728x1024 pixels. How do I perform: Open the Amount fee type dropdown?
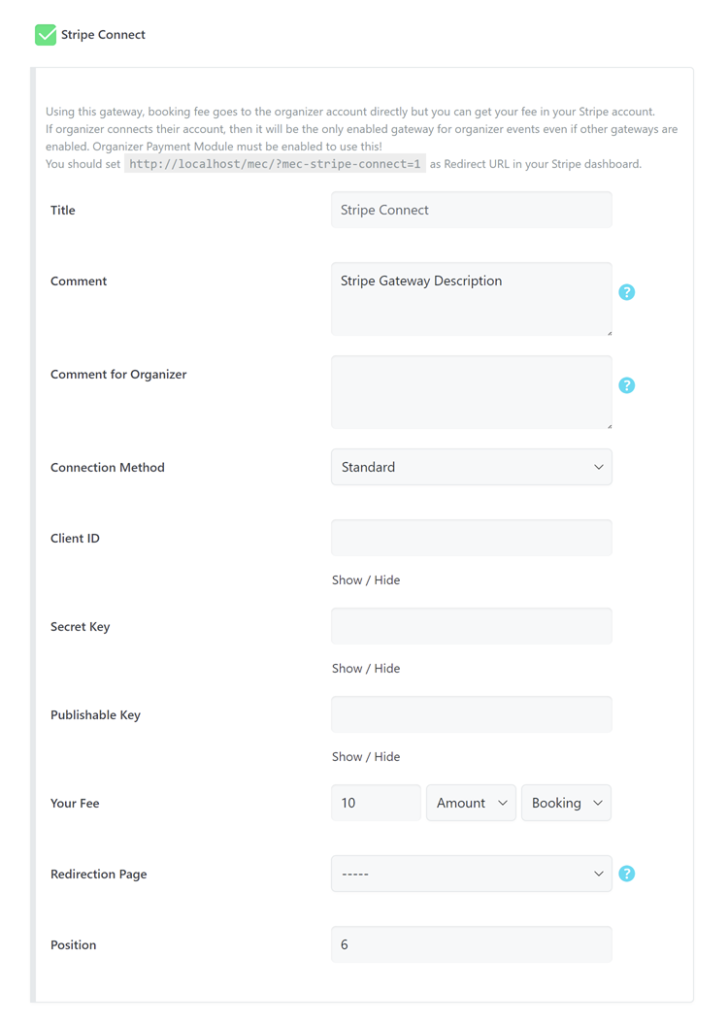click(470, 802)
